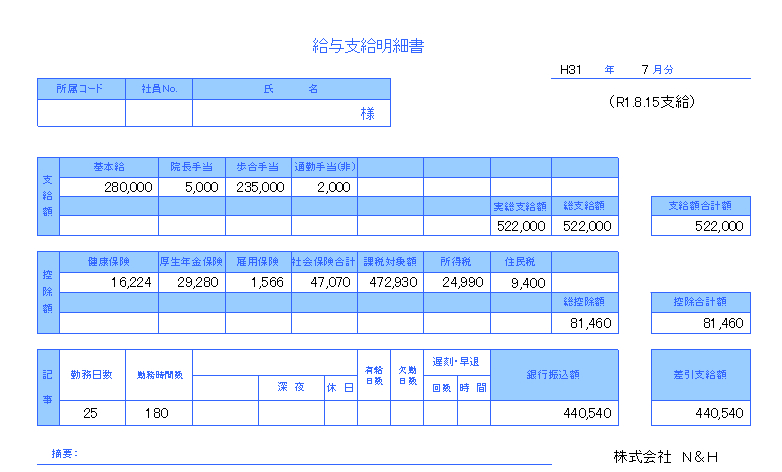The image size is (782, 472).
Task: Select the year value H31
Action: (x=571, y=70)
